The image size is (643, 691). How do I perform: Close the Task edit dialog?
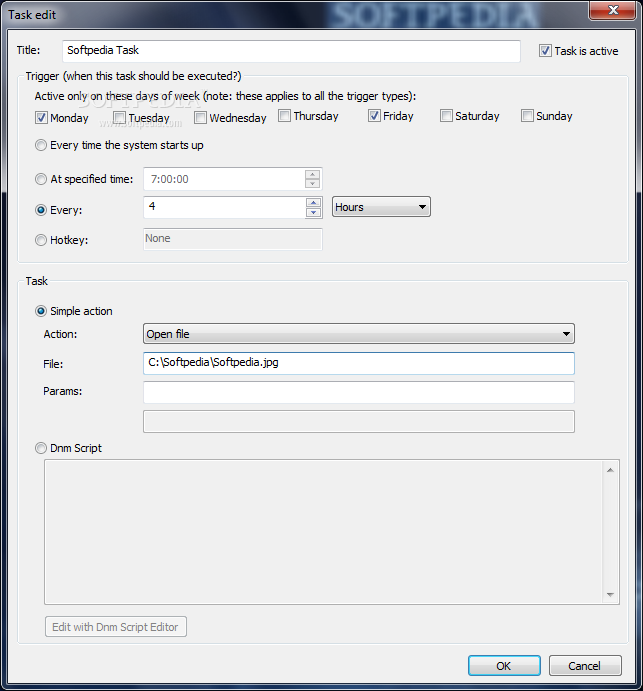(x=613, y=10)
